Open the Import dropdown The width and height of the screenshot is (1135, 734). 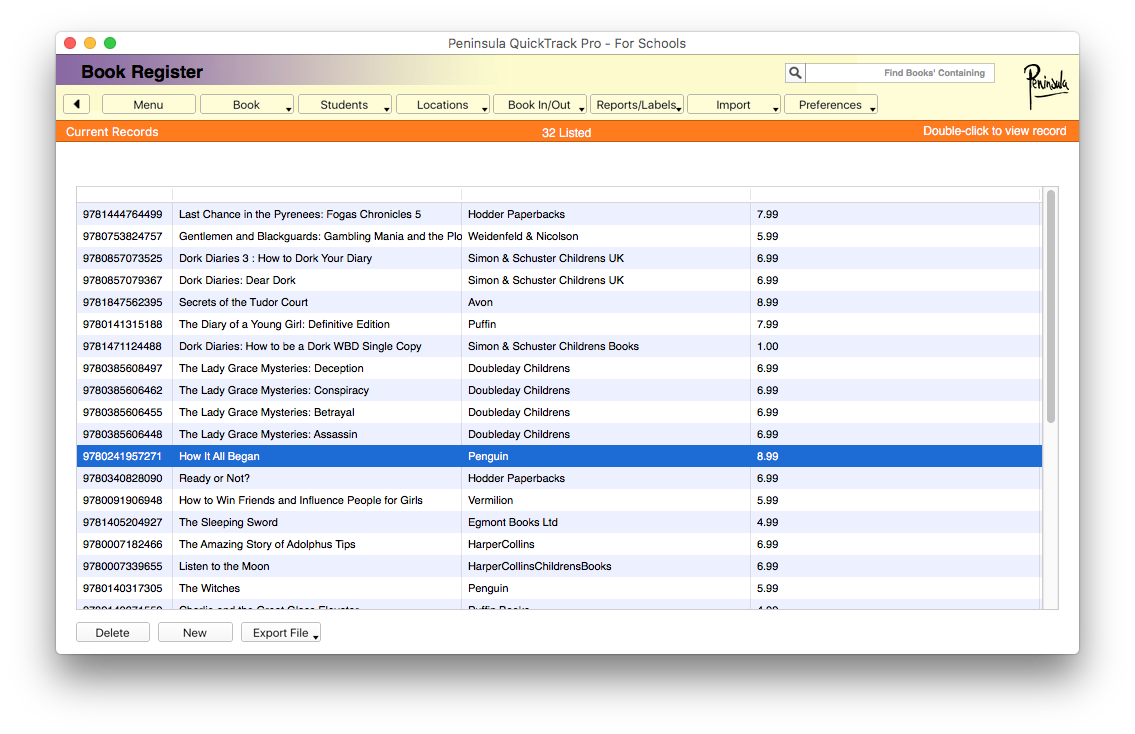click(734, 104)
